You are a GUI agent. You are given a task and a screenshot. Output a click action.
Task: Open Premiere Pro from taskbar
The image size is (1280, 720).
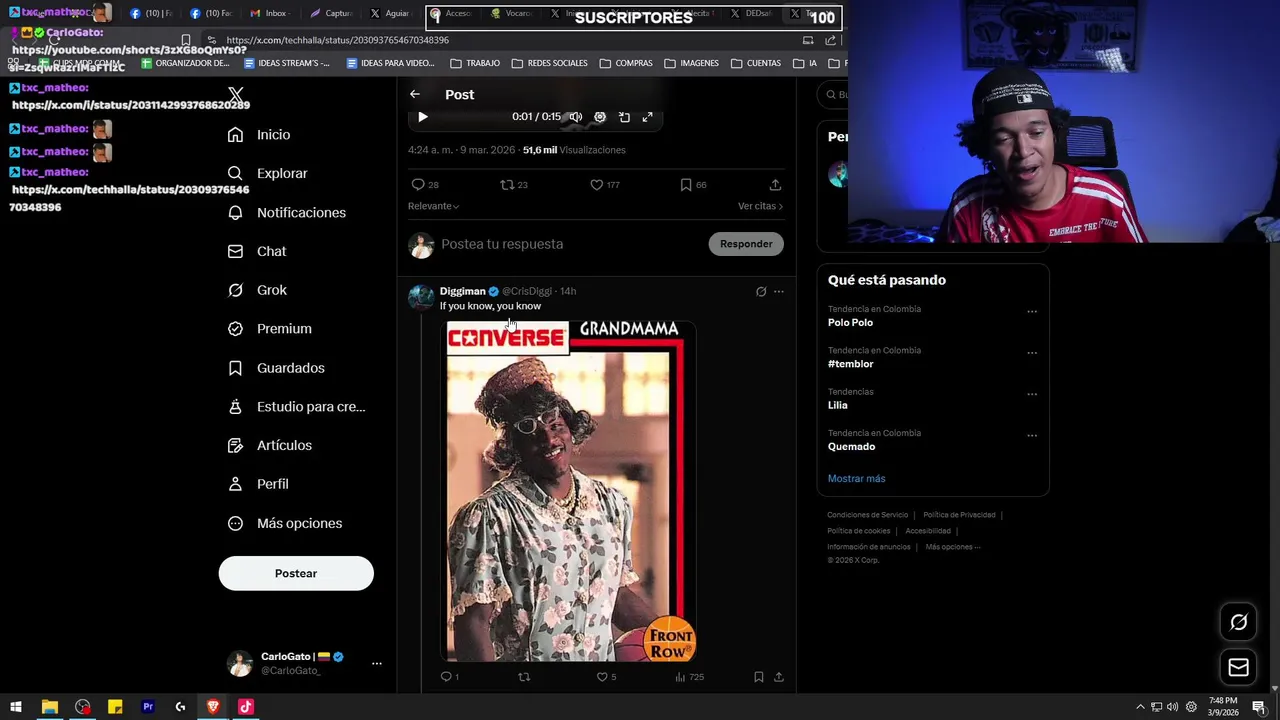[x=148, y=707]
